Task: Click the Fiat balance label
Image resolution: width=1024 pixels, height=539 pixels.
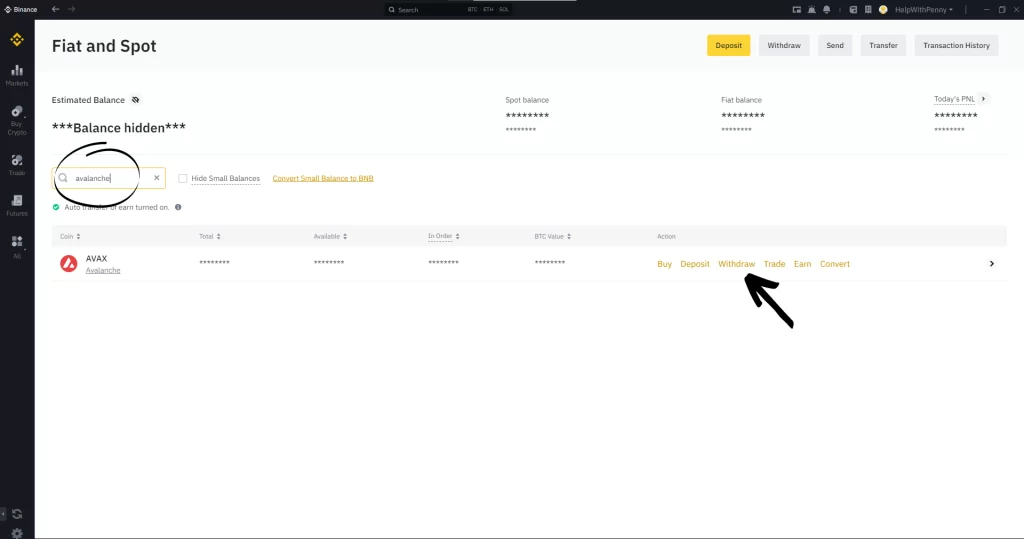Action: [741, 100]
